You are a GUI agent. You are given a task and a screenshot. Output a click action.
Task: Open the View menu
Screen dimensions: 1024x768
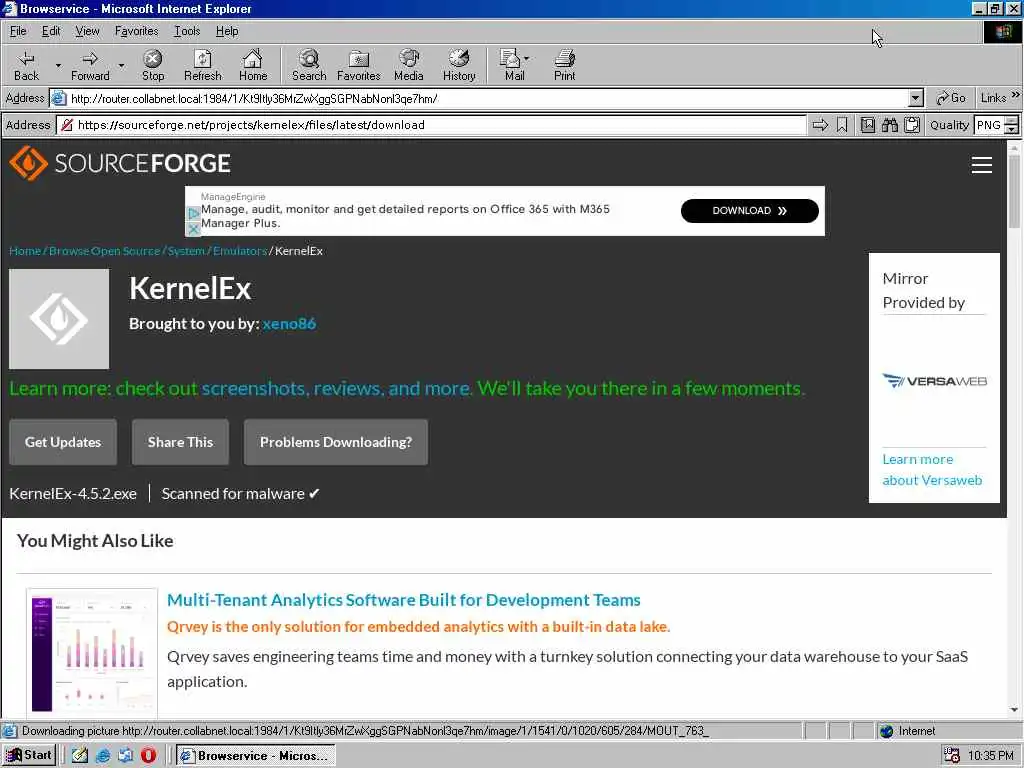pyautogui.click(x=87, y=31)
